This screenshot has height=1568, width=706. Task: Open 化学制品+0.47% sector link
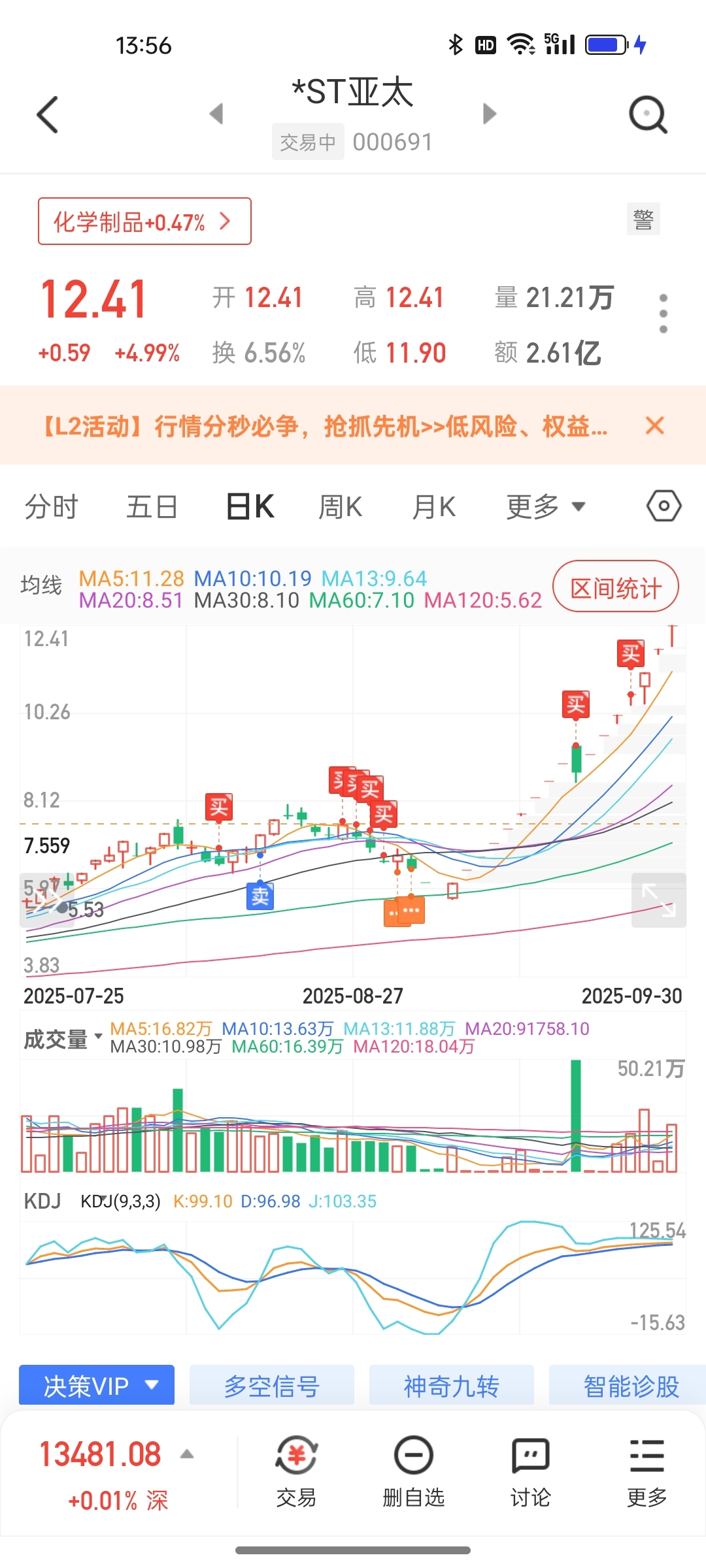click(x=144, y=221)
